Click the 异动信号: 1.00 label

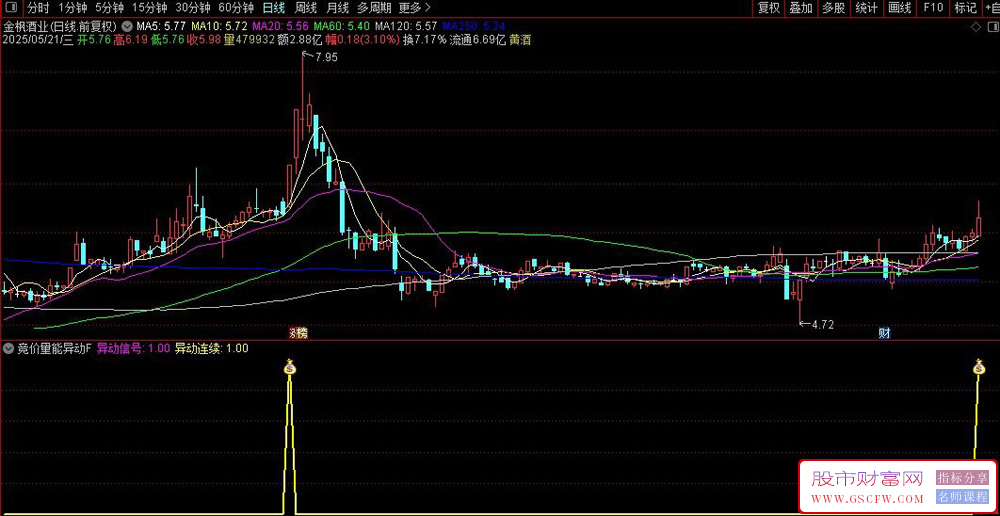(133, 348)
